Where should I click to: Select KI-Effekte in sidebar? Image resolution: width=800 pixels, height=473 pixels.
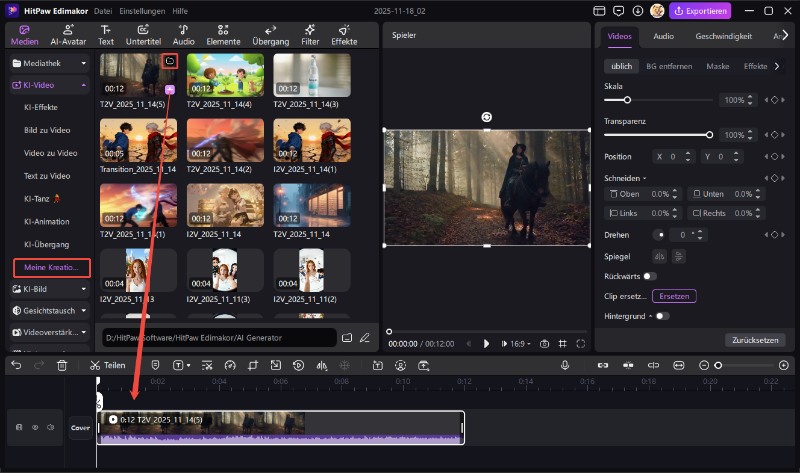pyautogui.click(x=41, y=107)
